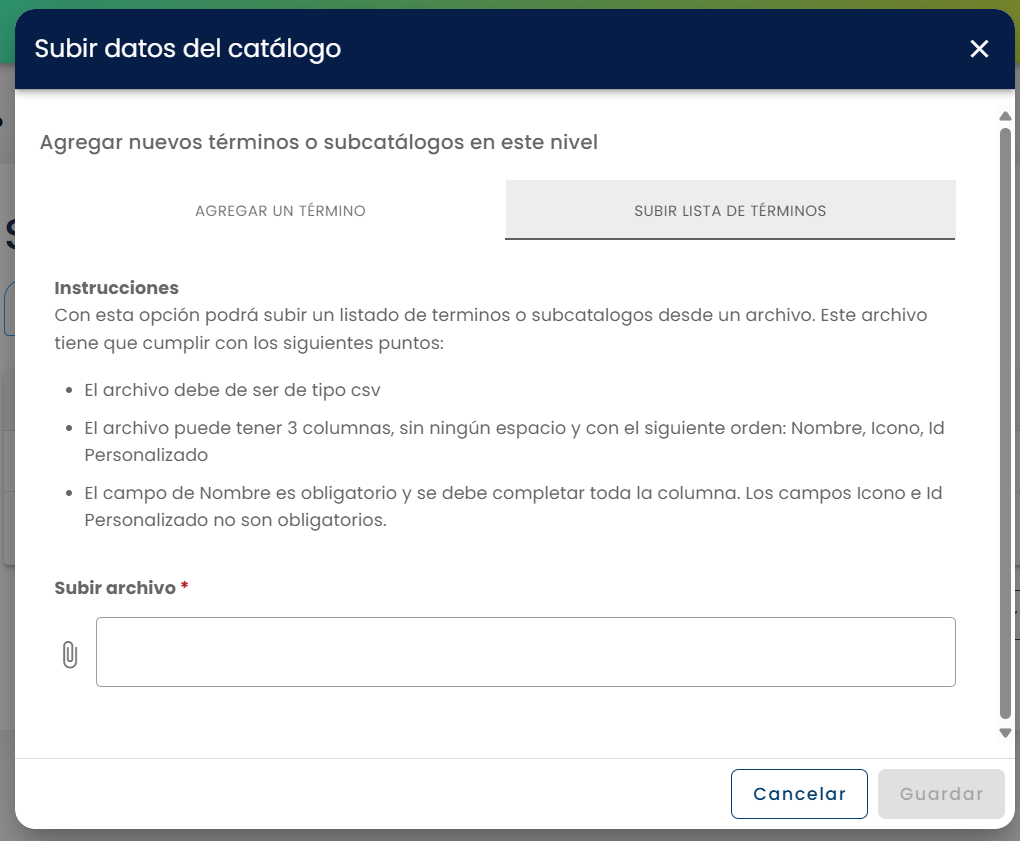
Task: Switch to the Agregar un término tab
Action: click(x=280, y=210)
